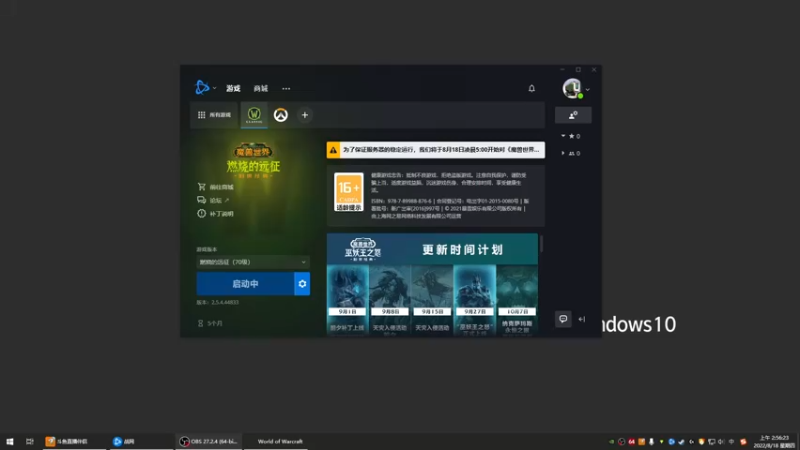Expand the profile dropdown arrow
This screenshot has height=450, width=800.
pos(588,89)
